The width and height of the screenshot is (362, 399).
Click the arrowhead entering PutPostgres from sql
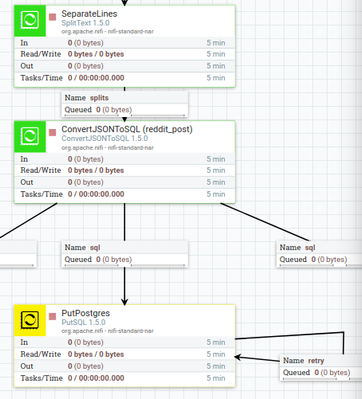click(x=125, y=302)
